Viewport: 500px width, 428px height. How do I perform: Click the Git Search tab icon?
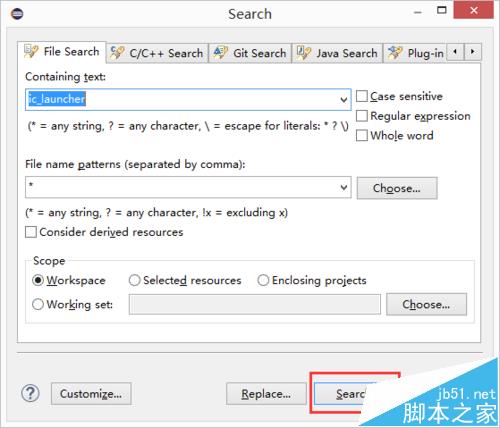(220, 53)
